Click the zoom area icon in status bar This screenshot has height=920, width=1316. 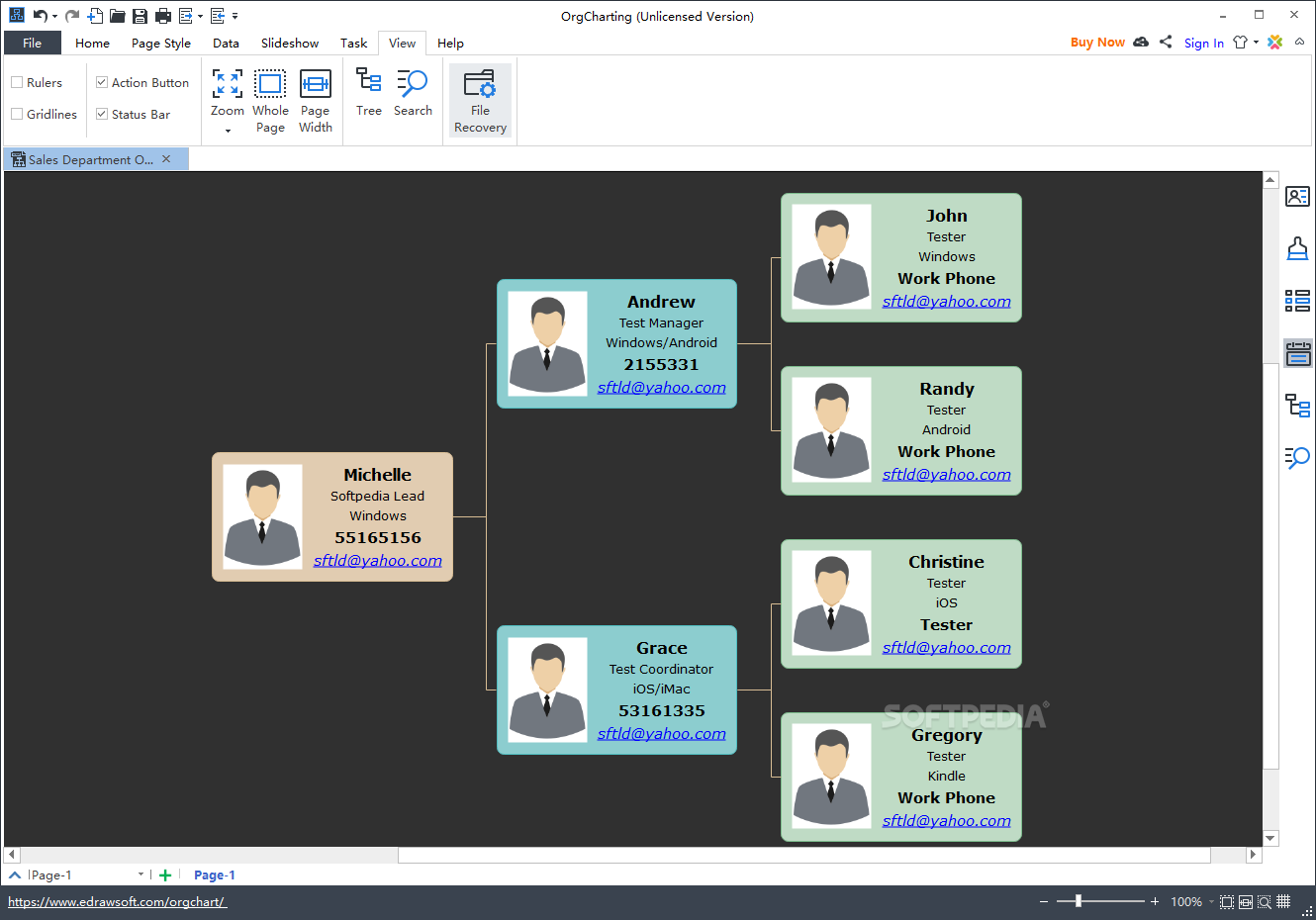pos(1265,901)
